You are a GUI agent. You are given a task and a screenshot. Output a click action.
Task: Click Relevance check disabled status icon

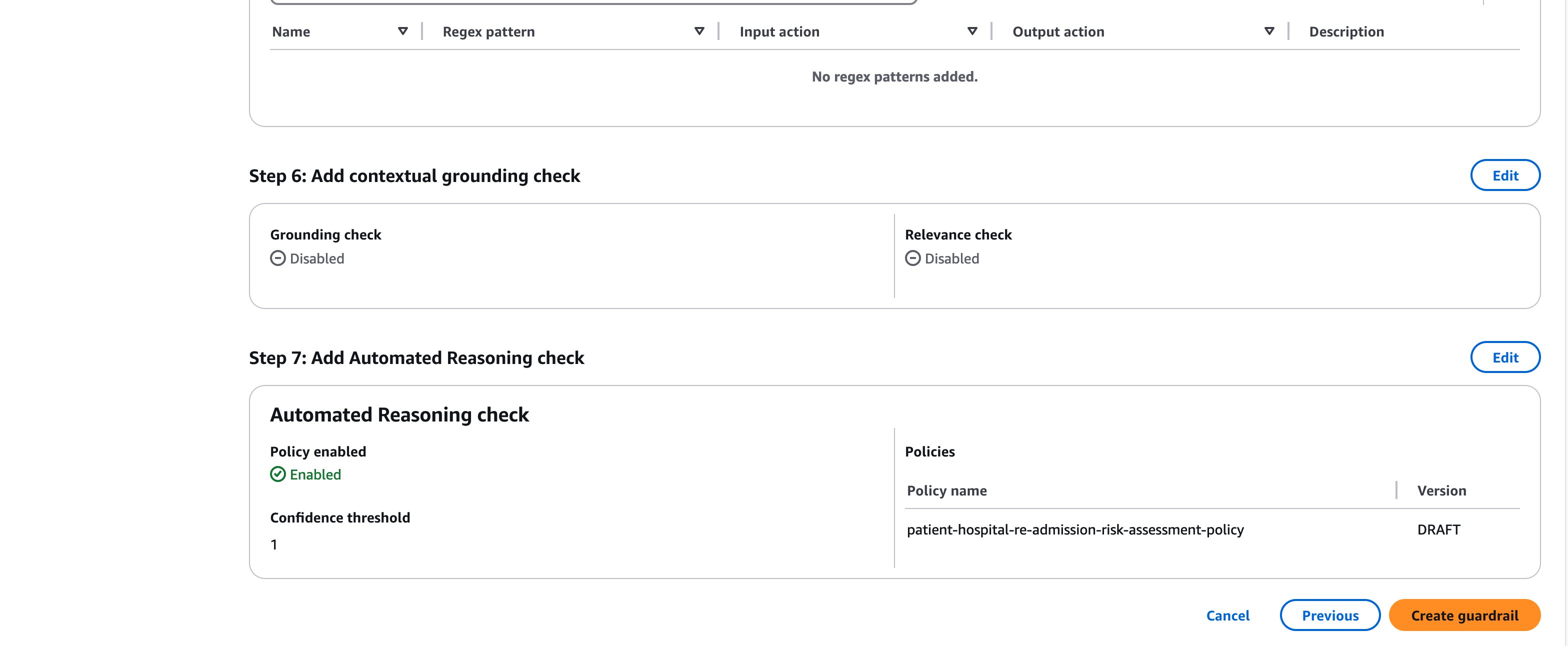pos(912,259)
